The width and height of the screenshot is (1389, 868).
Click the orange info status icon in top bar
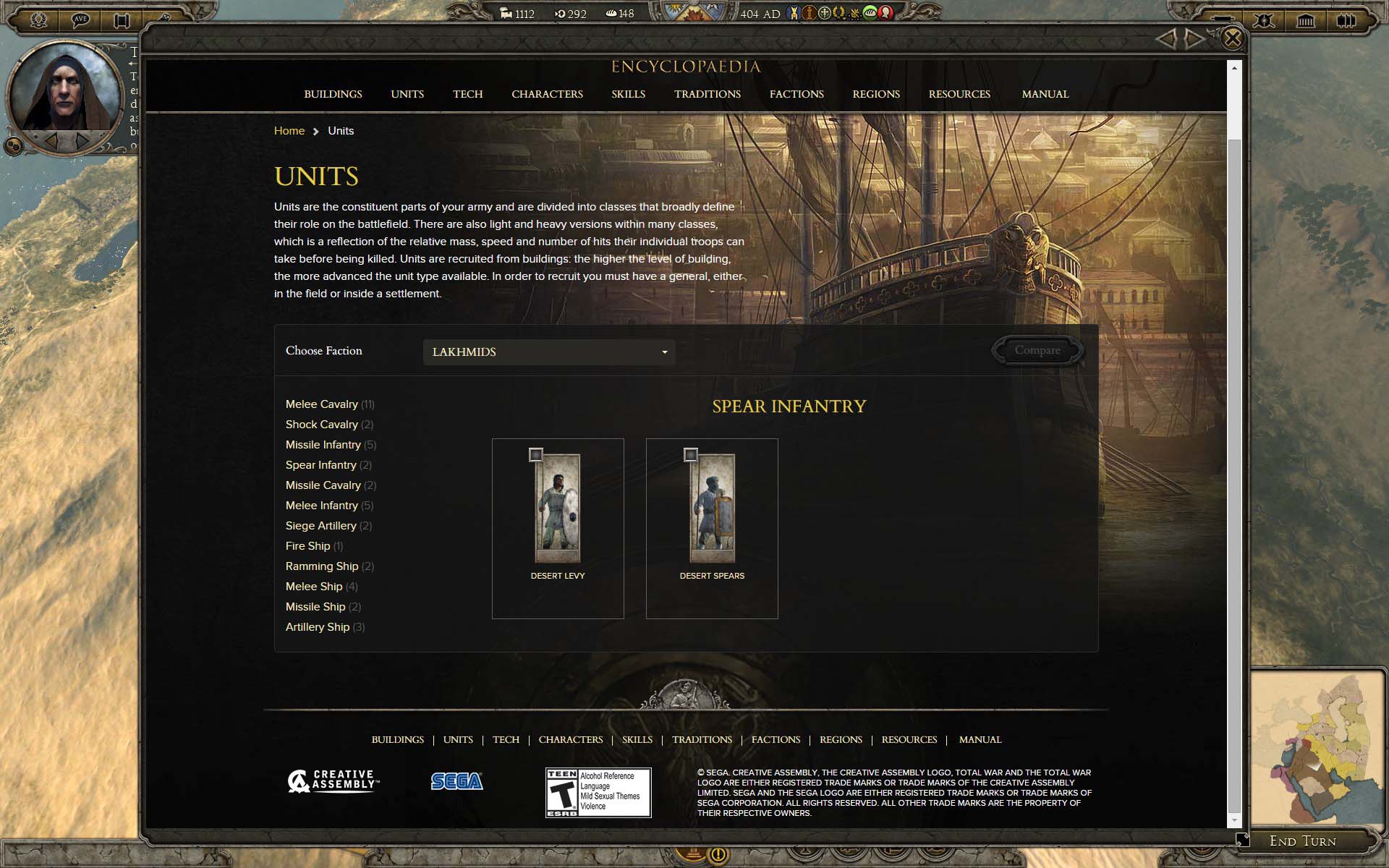(x=809, y=12)
